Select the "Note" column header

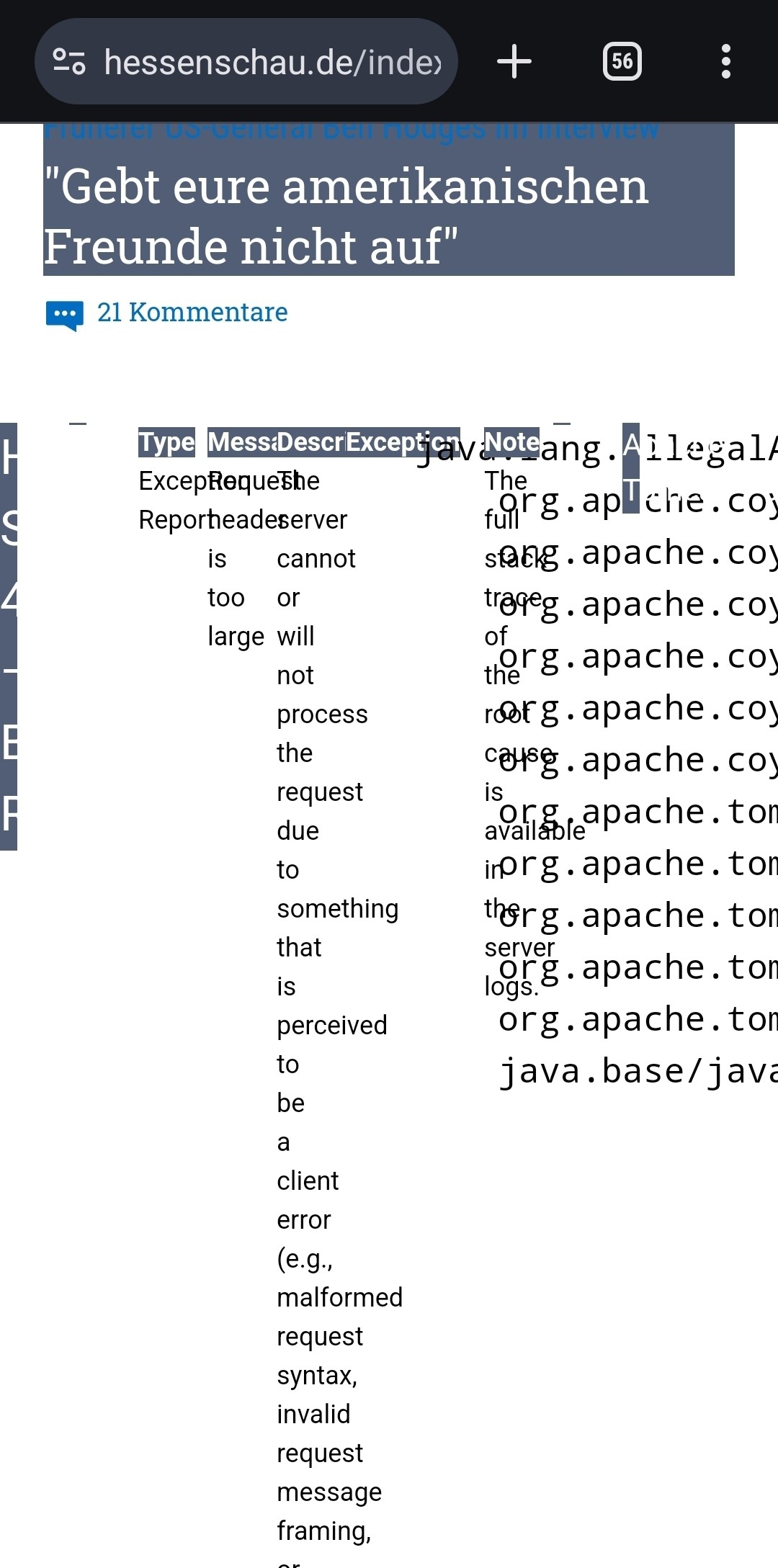(511, 442)
